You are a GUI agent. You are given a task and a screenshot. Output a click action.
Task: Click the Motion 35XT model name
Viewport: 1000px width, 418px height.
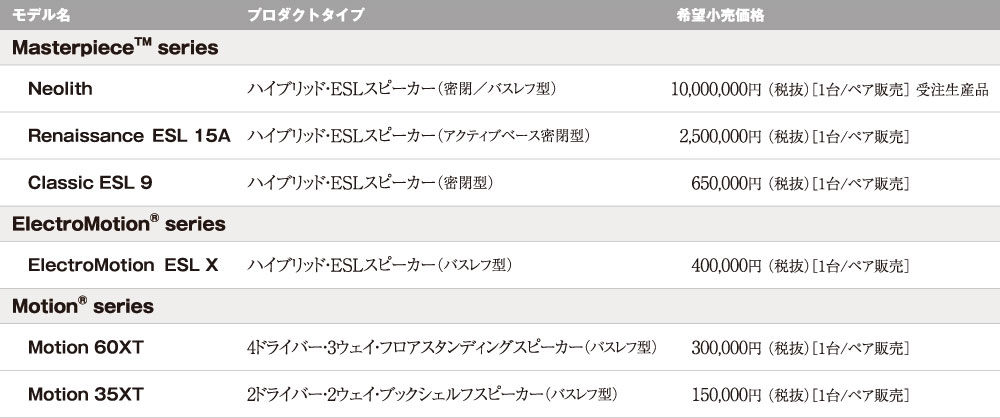[x=86, y=394]
